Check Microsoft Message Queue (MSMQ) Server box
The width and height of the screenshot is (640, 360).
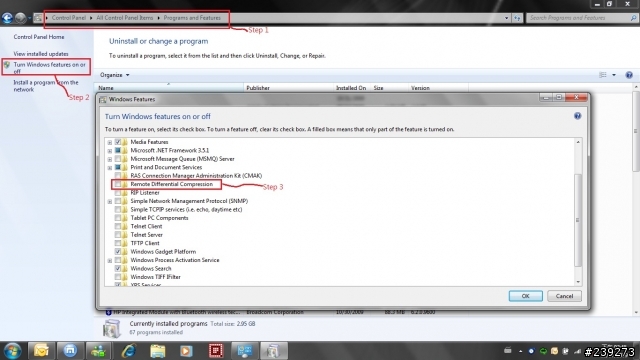click(x=118, y=159)
